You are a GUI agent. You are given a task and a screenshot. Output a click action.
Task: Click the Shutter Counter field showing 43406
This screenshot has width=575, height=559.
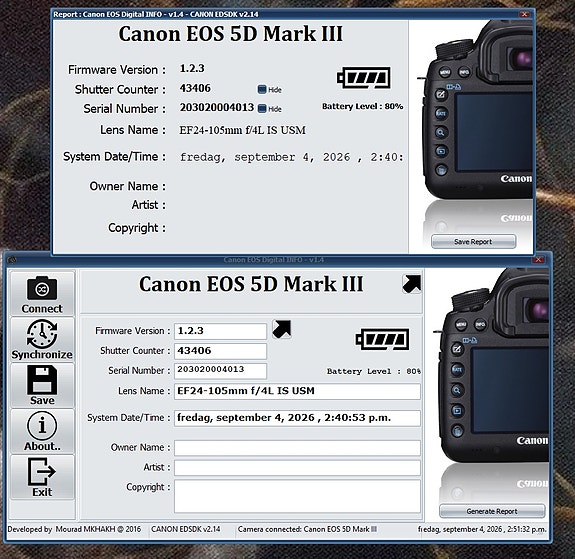tap(220, 351)
